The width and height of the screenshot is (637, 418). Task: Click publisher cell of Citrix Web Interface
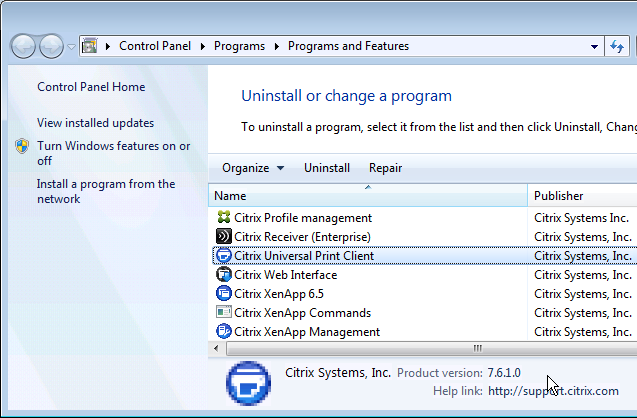pos(583,275)
